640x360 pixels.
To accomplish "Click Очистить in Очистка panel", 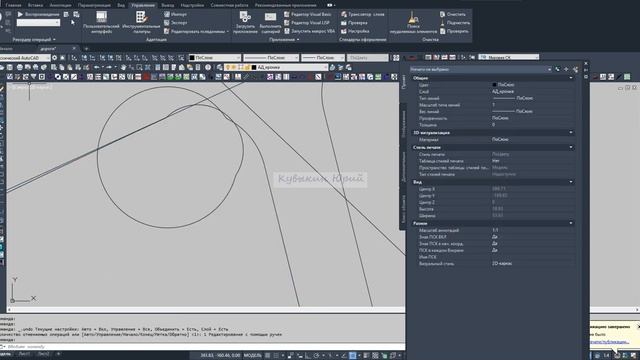I will [x=453, y=14].
